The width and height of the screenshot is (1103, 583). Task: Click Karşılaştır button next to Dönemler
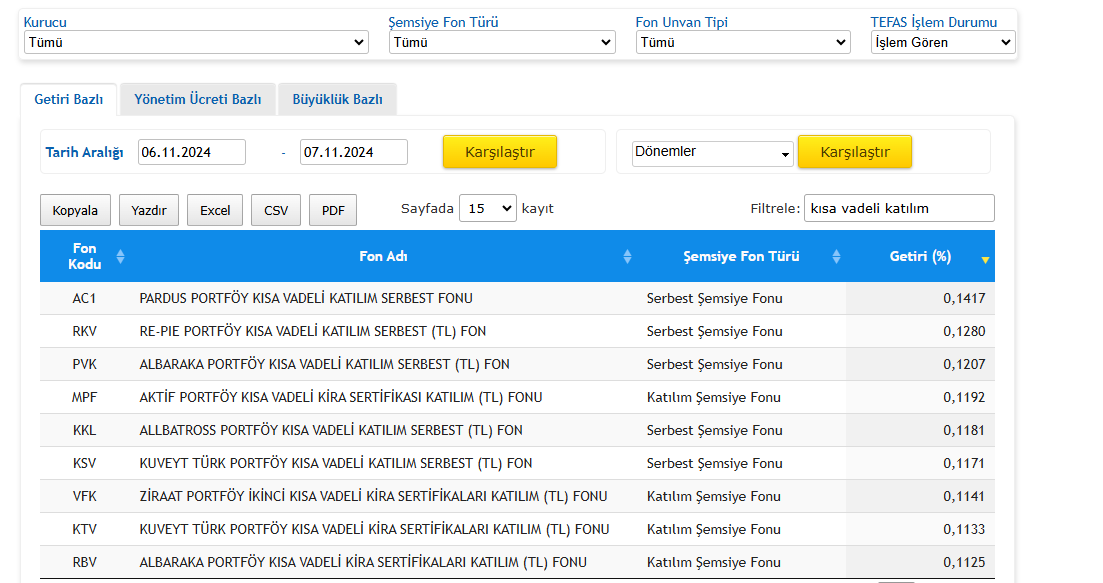tap(855, 152)
